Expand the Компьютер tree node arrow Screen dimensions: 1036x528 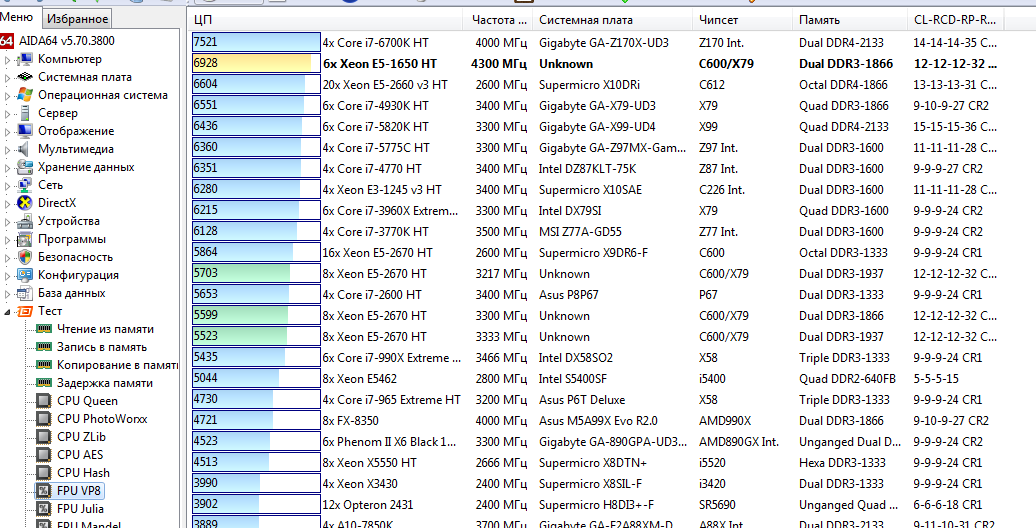[x=8, y=60]
